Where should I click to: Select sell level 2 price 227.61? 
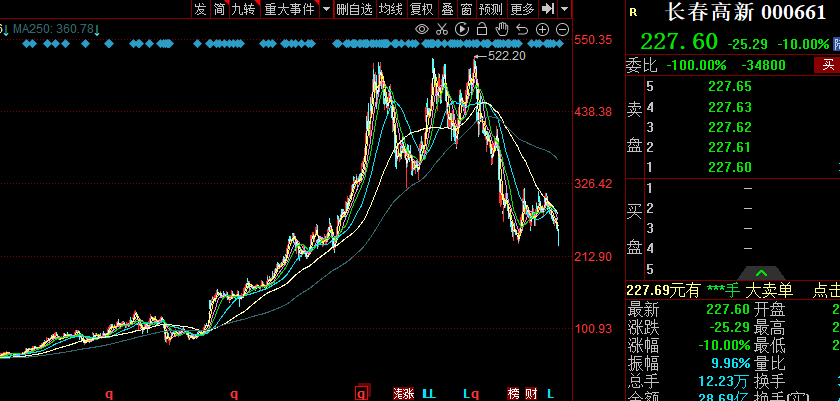coord(730,147)
